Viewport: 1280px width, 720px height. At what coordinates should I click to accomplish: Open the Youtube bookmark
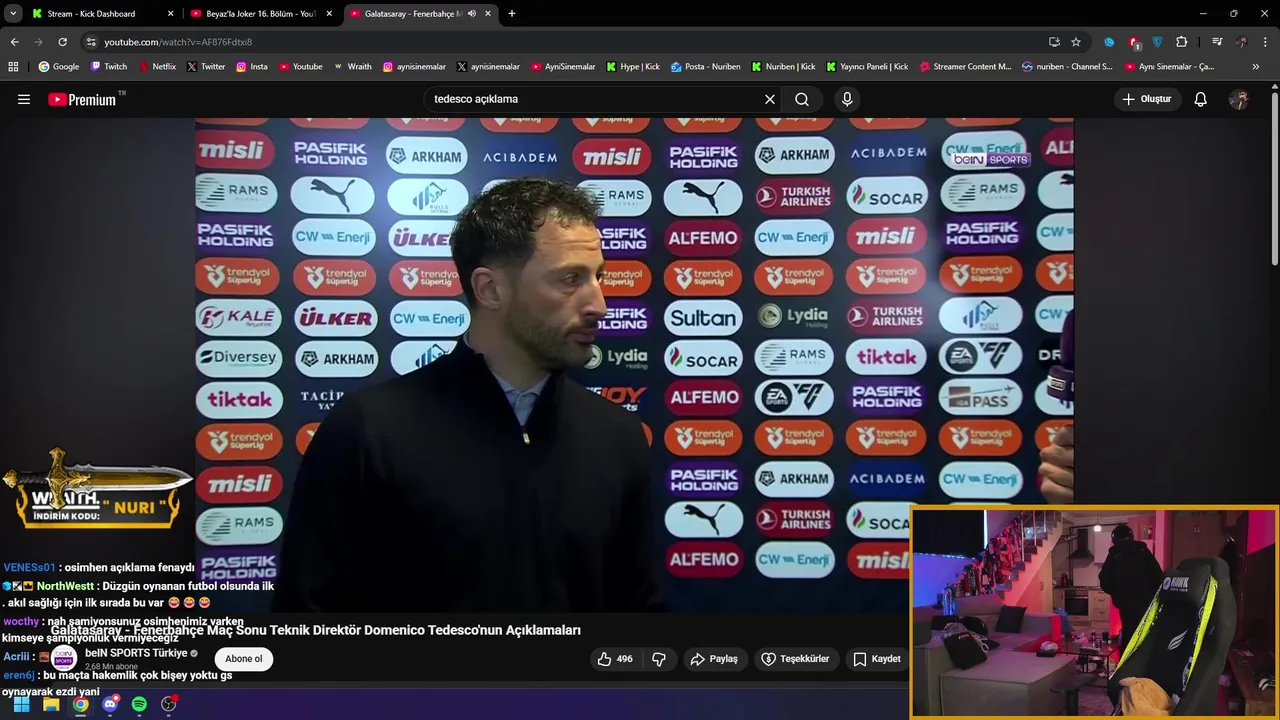coord(300,67)
